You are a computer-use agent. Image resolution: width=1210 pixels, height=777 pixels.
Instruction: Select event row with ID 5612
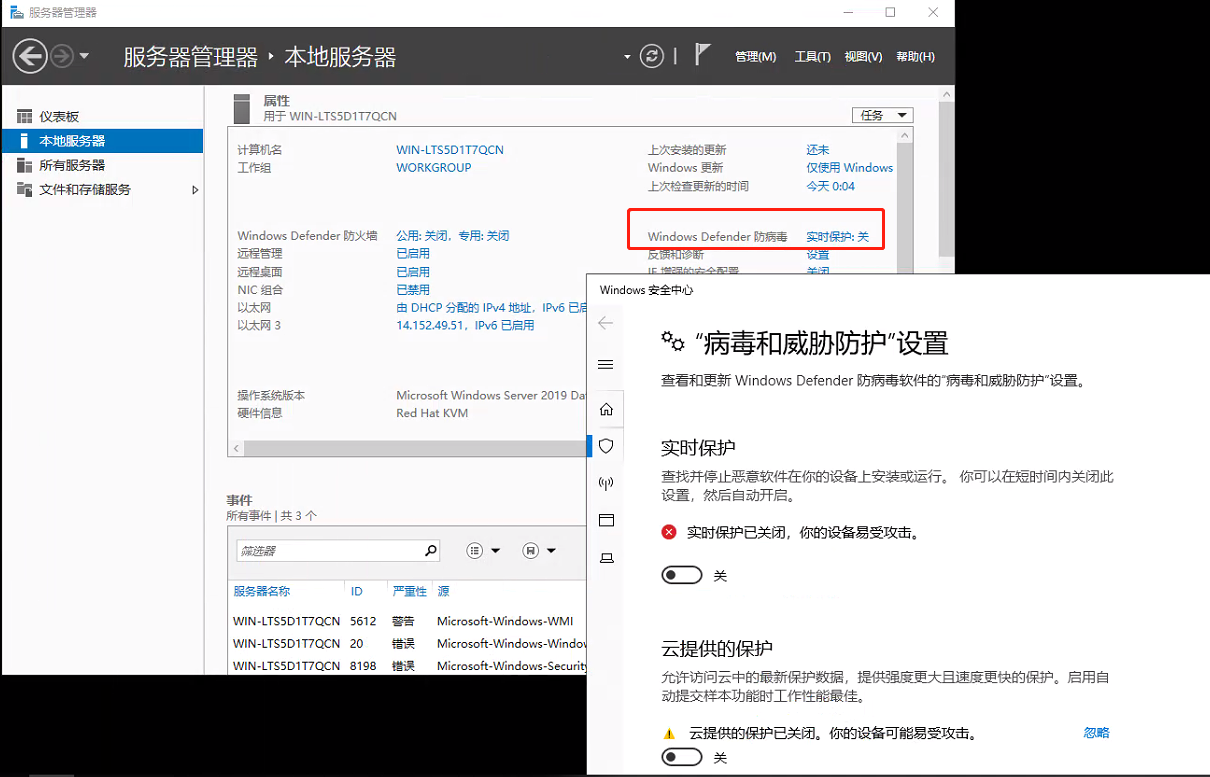[407, 621]
